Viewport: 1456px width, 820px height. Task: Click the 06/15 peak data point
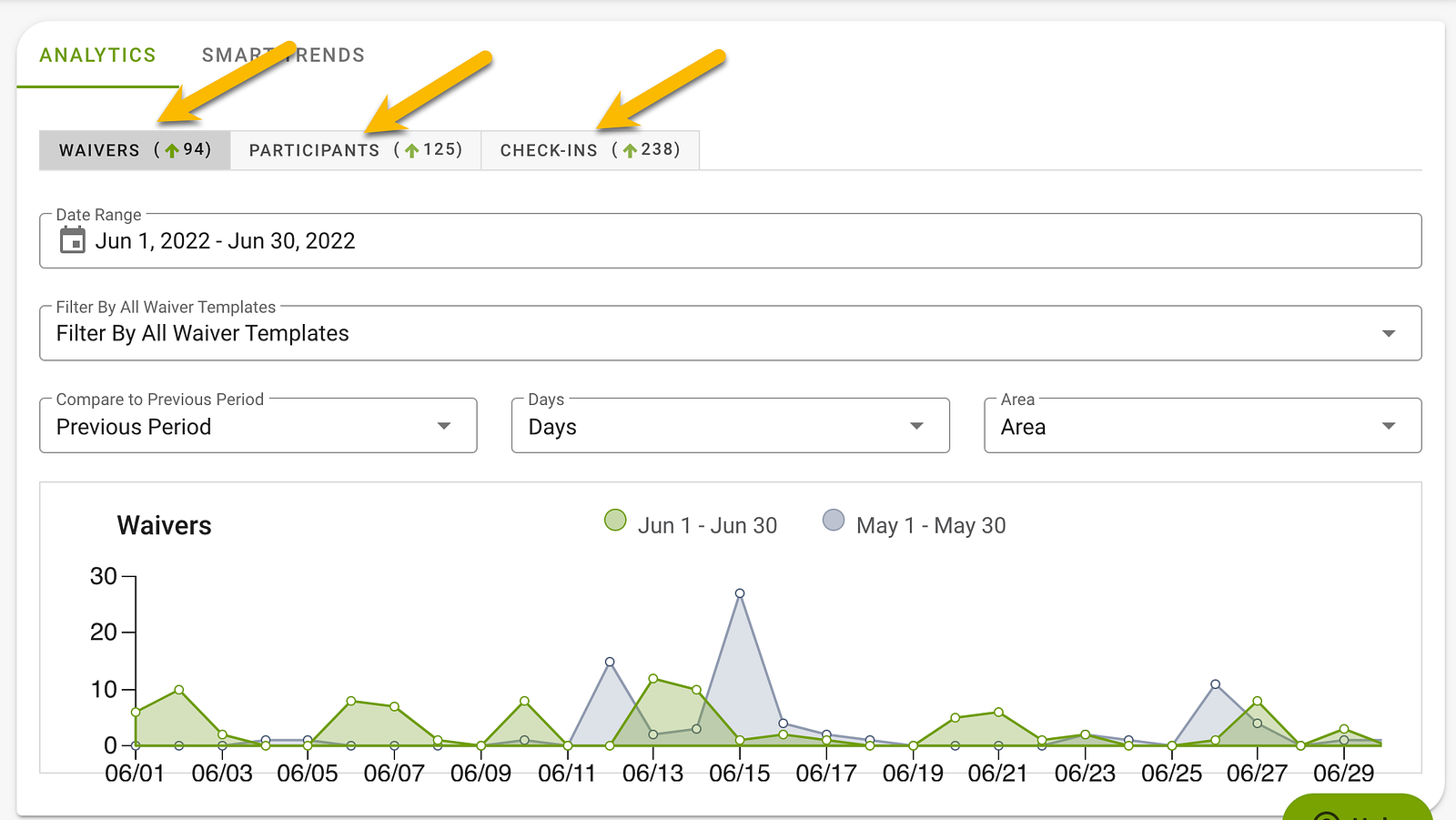tap(740, 593)
